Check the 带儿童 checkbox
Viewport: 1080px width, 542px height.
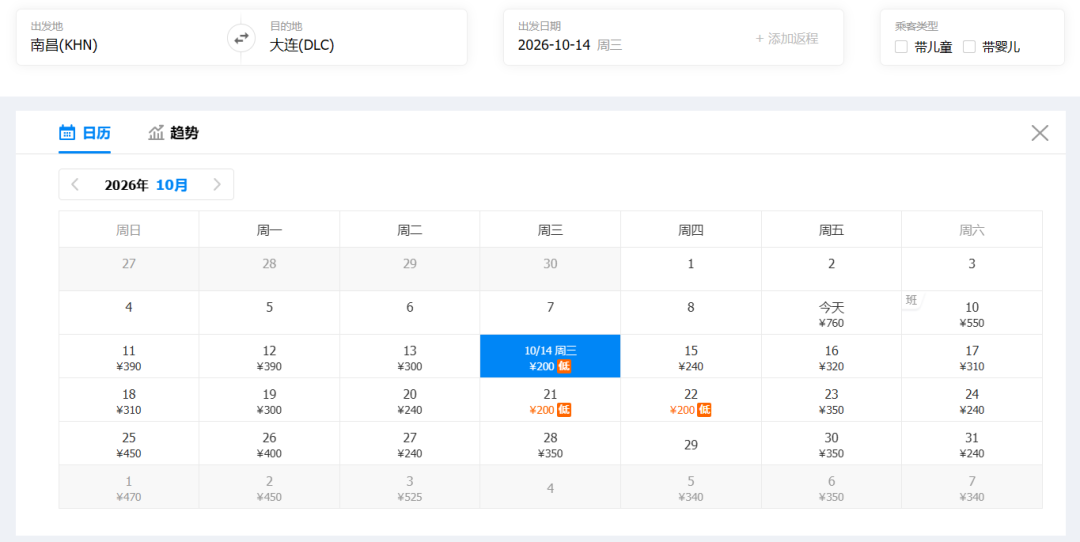click(x=901, y=47)
